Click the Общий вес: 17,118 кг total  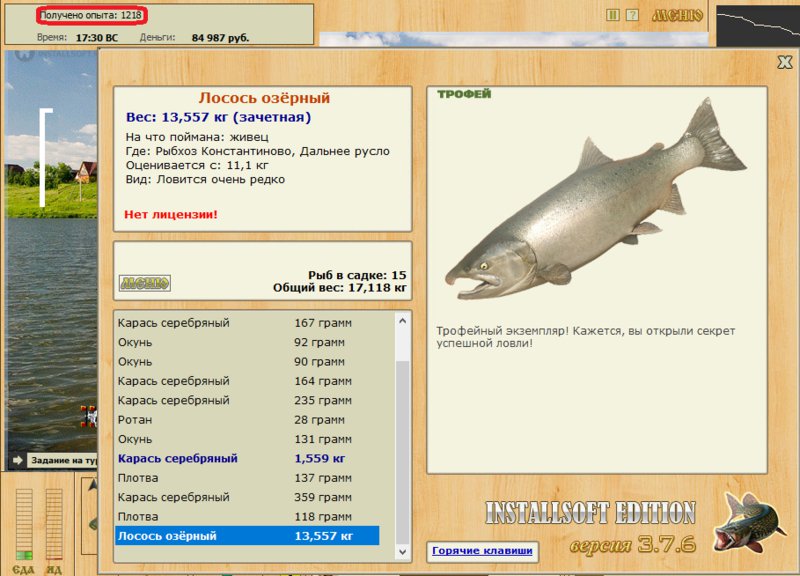click(x=340, y=288)
